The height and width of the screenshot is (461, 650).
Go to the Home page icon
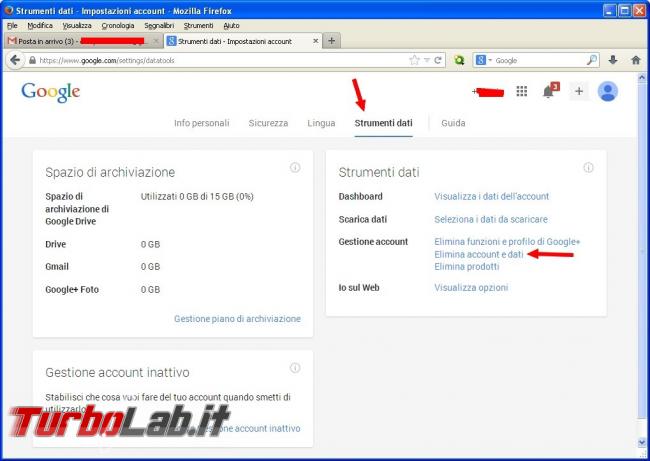tap(636, 61)
